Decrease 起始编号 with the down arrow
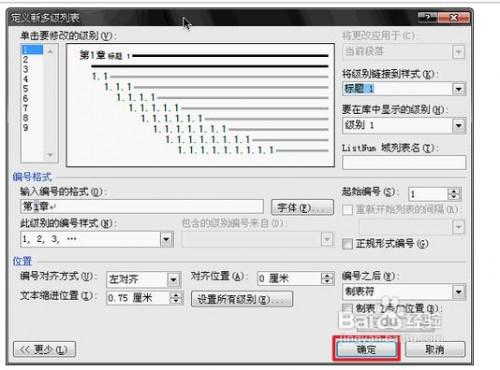The image size is (500, 370). (x=454, y=197)
